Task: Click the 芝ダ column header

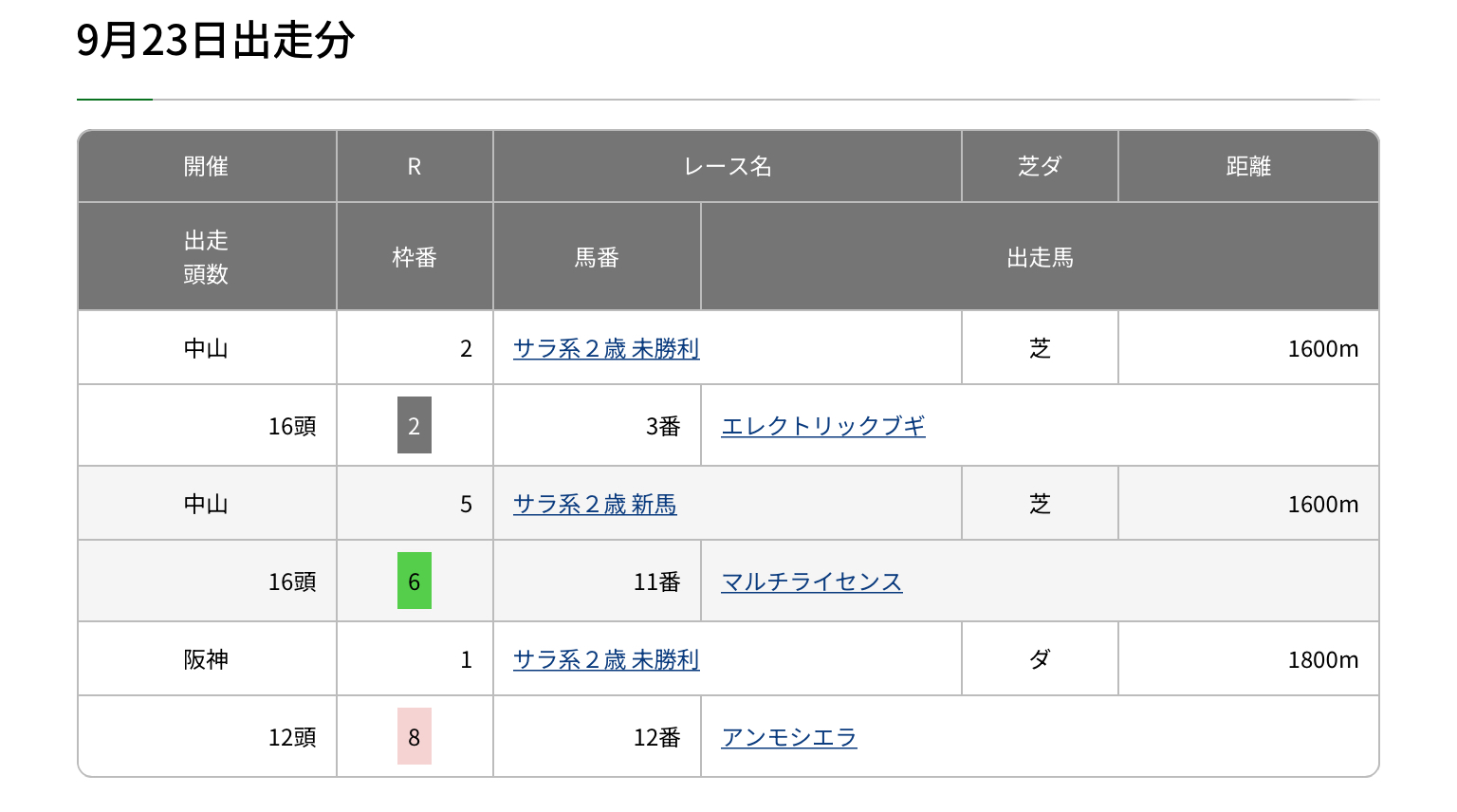Action: point(1040,167)
